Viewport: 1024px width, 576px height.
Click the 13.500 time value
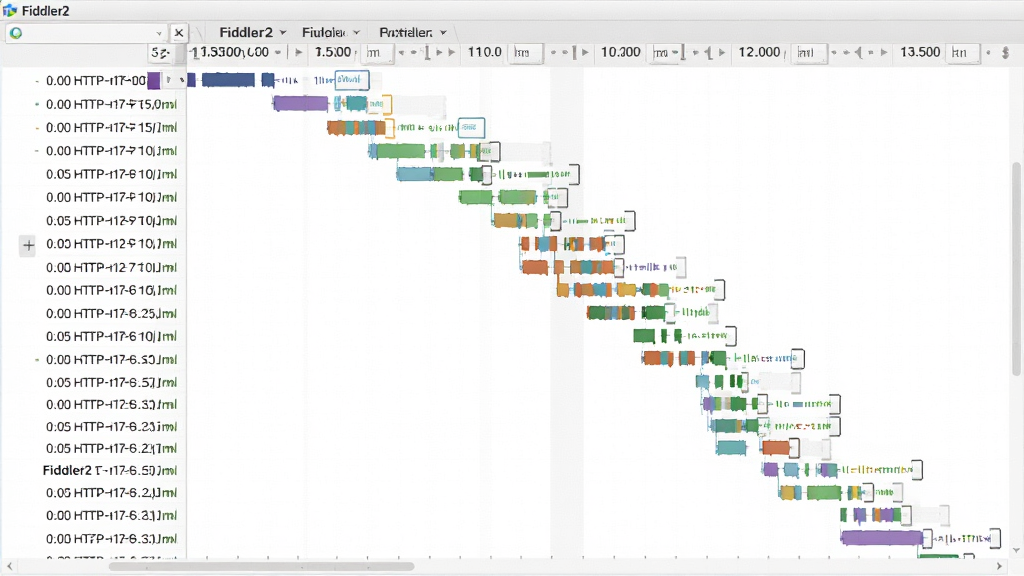(x=920, y=52)
